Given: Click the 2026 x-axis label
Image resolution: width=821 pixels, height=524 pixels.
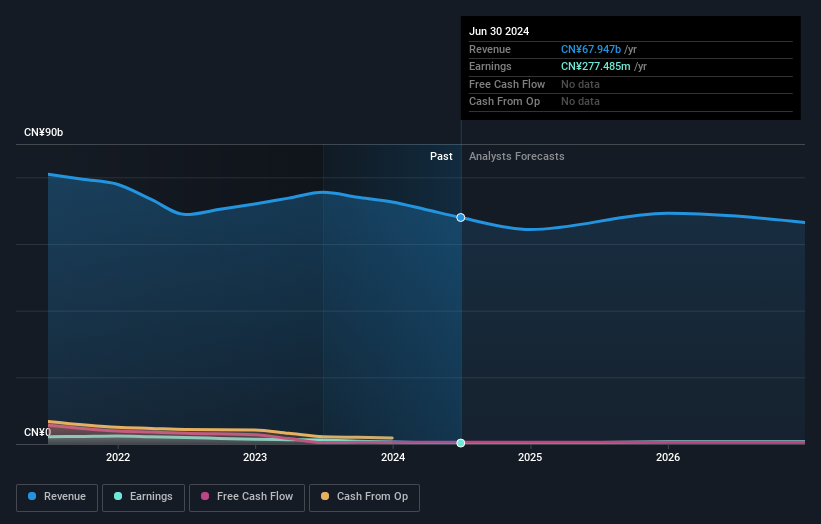Looking at the screenshot, I should click(x=668, y=457).
